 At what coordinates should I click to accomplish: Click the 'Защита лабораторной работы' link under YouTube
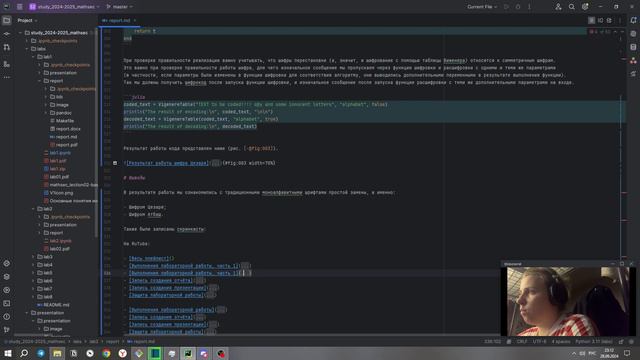point(166,295)
